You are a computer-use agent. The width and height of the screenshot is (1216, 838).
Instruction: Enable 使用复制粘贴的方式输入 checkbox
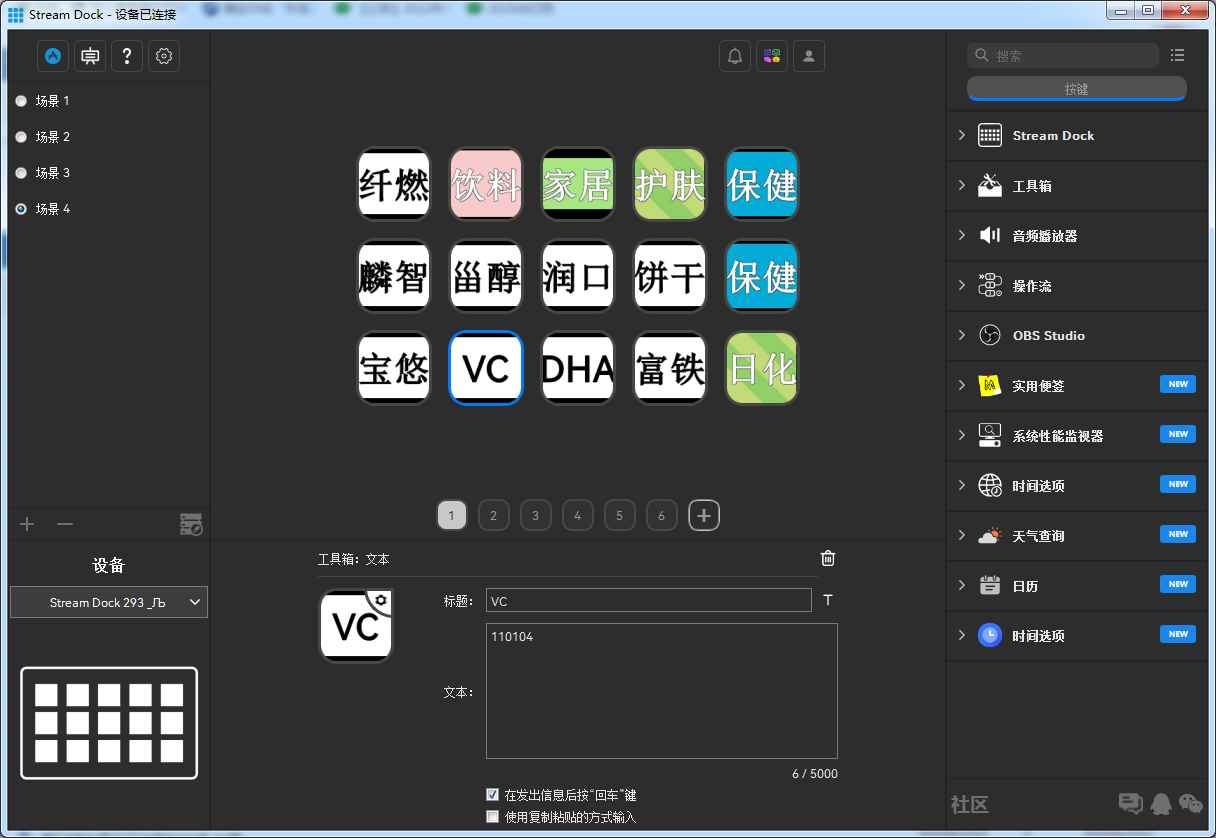(x=492, y=817)
